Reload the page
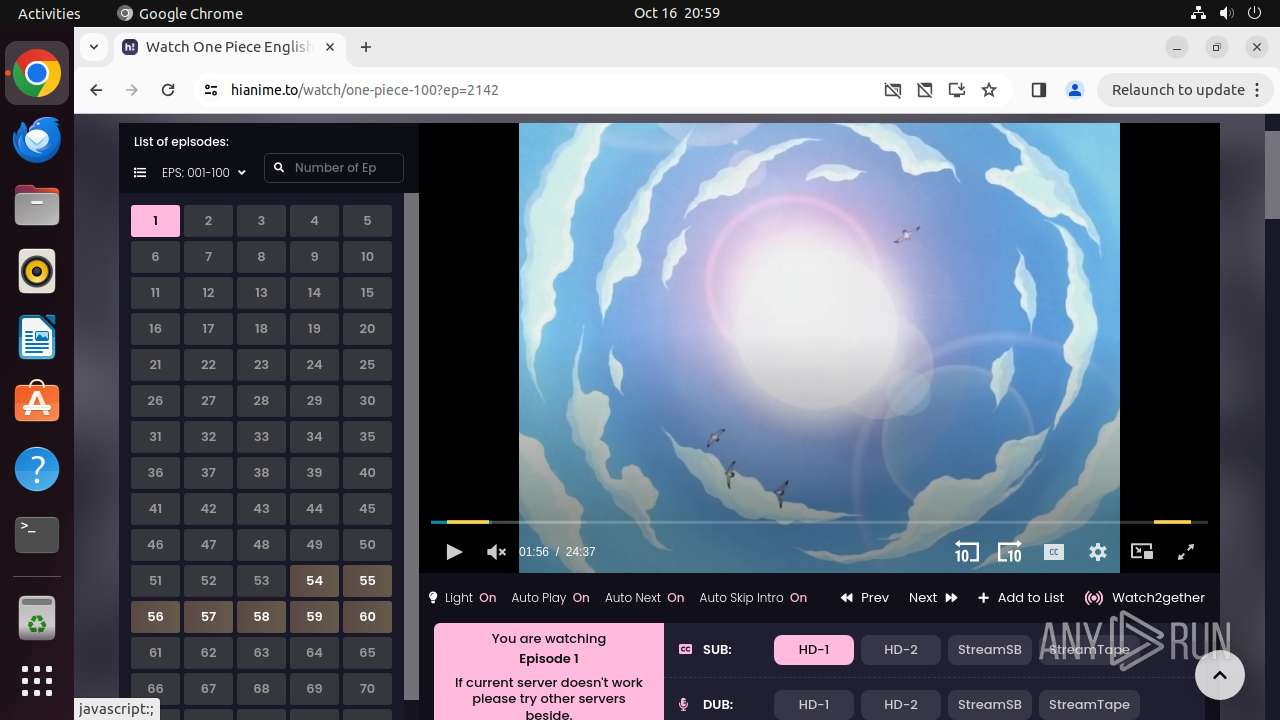 (x=168, y=90)
